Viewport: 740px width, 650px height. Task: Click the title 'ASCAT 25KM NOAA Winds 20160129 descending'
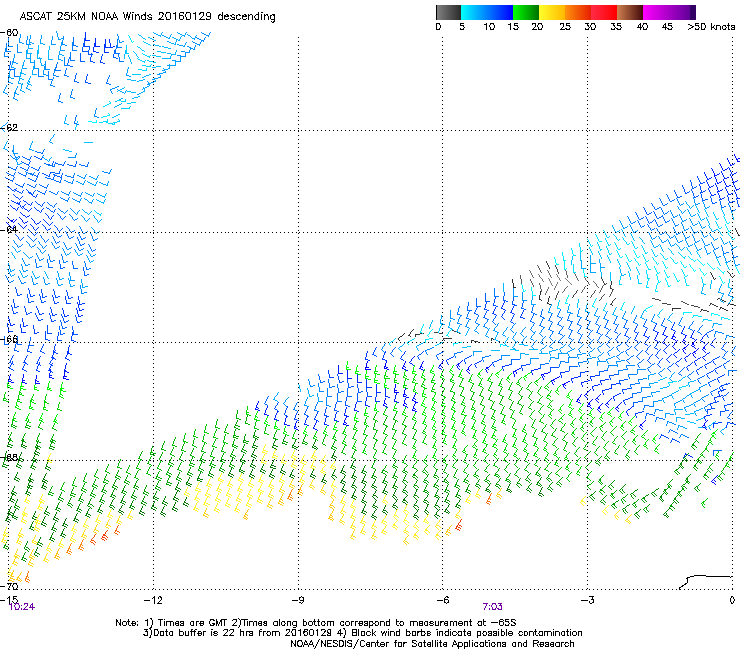147,17
